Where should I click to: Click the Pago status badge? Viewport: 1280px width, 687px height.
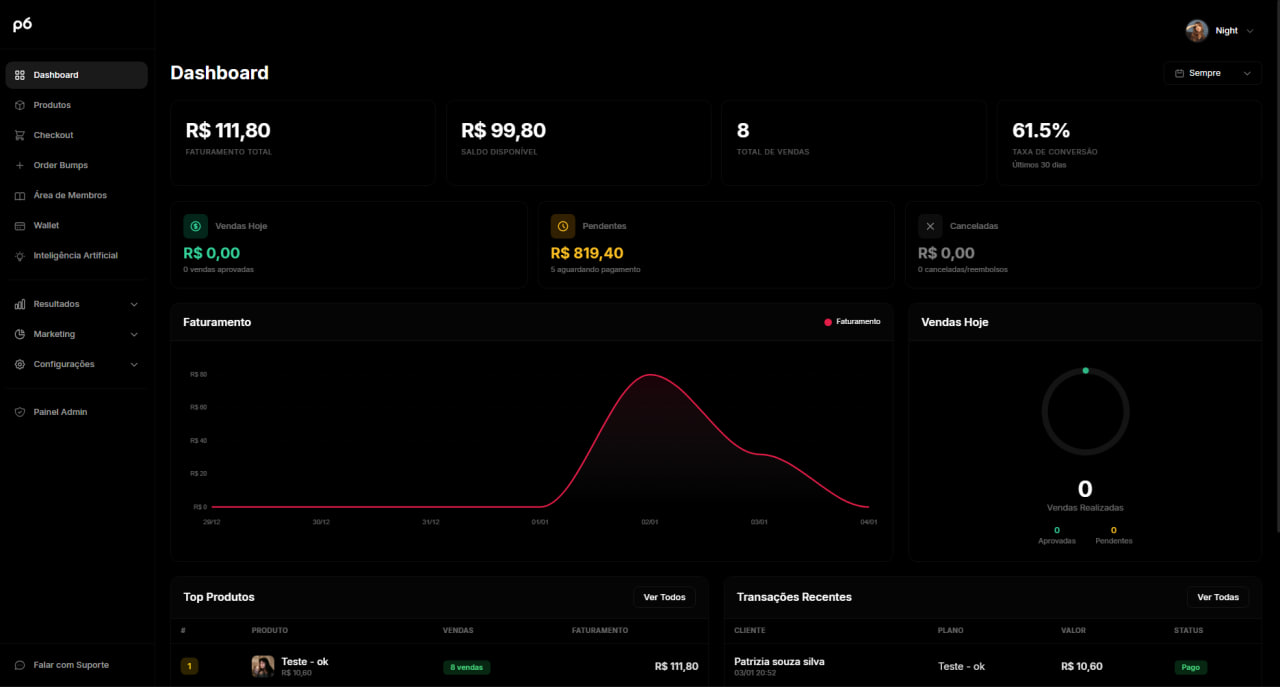(x=1191, y=666)
